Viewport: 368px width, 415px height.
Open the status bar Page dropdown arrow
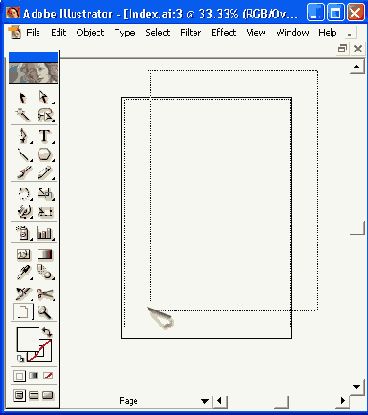click(205, 401)
